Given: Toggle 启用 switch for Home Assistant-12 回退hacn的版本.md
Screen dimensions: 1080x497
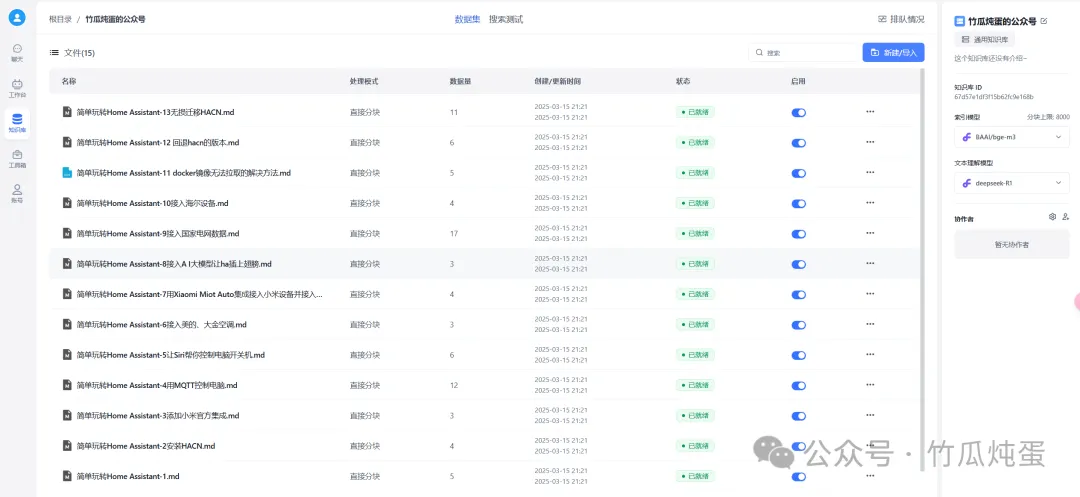Looking at the screenshot, I should pos(798,142).
